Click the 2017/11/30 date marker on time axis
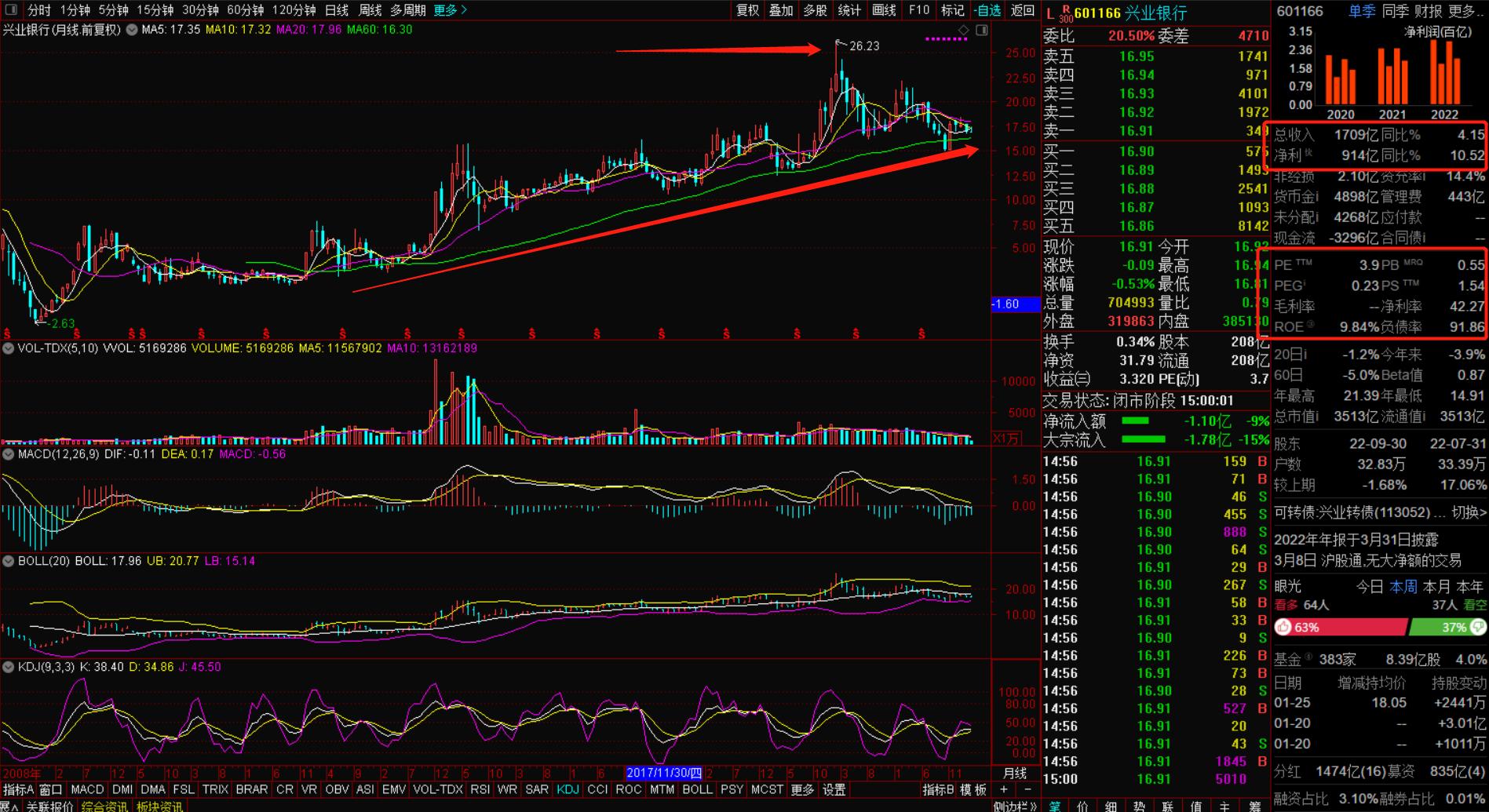The width and height of the screenshot is (1489, 812). click(664, 773)
